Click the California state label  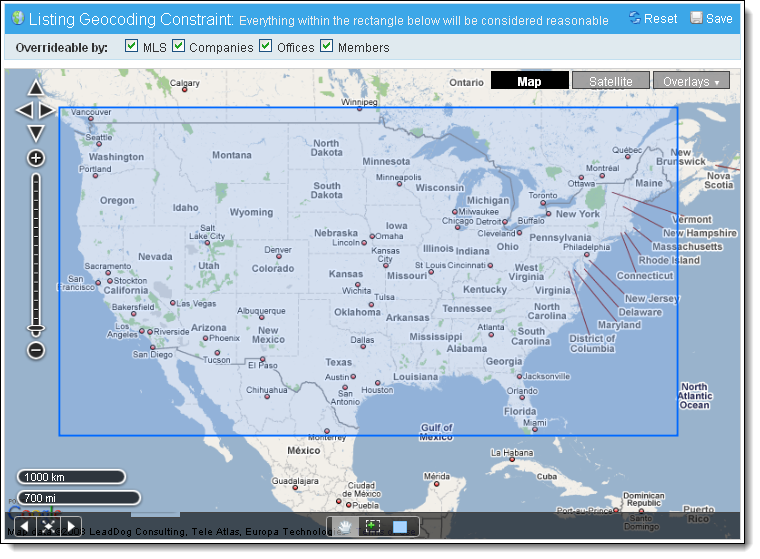click(x=126, y=290)
